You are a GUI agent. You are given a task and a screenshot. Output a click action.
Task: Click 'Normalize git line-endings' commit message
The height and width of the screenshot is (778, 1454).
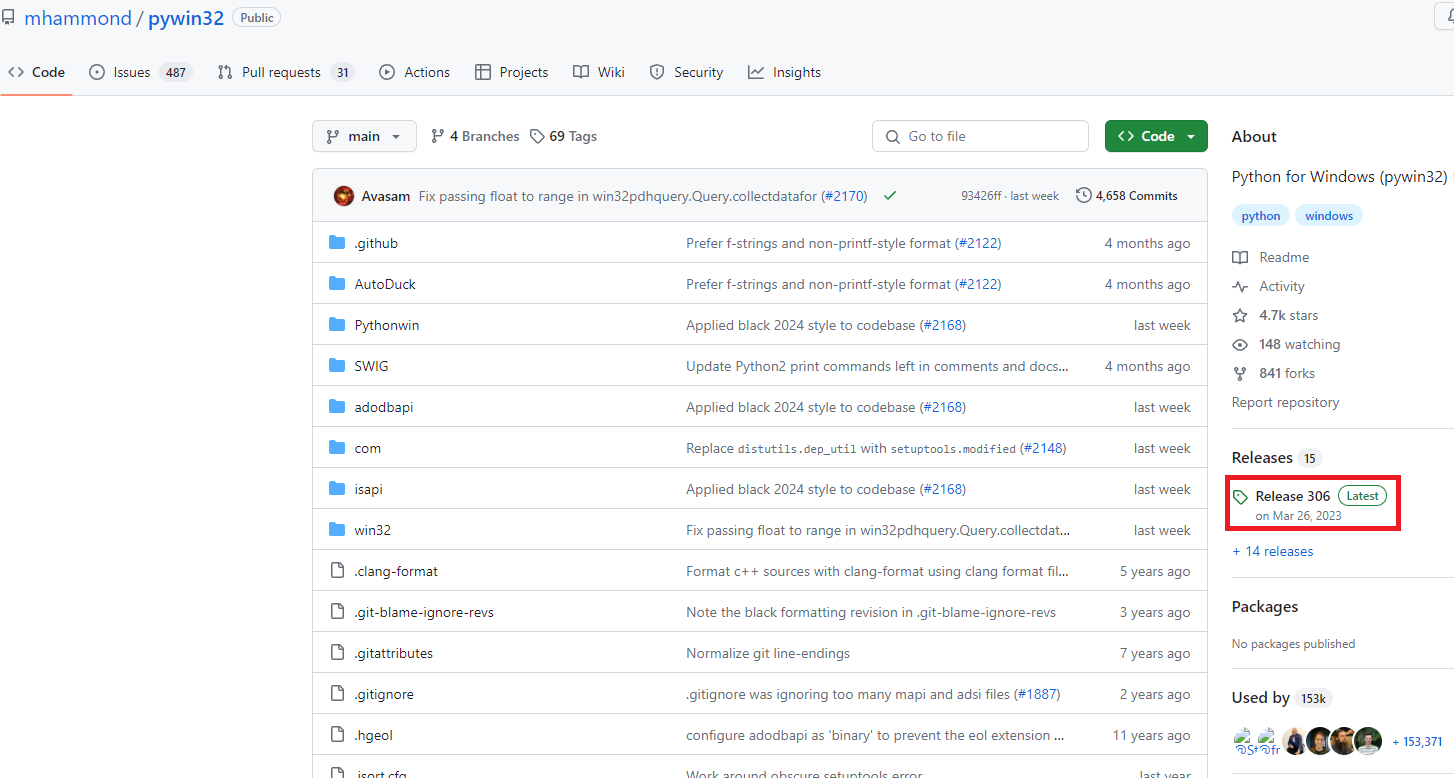click(x=768, y=653)
